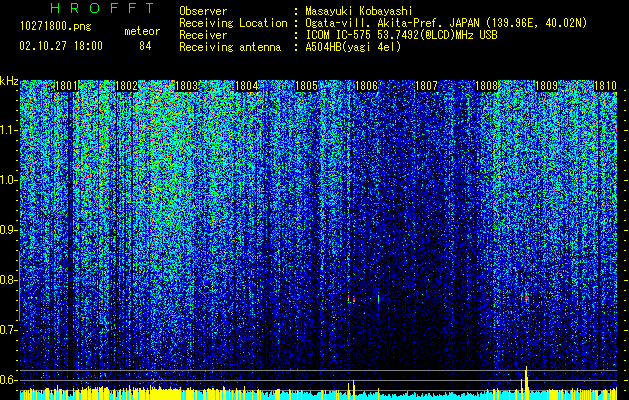Click the meteor count value 84
The image size is (629, 400).
tap(145, 46)
